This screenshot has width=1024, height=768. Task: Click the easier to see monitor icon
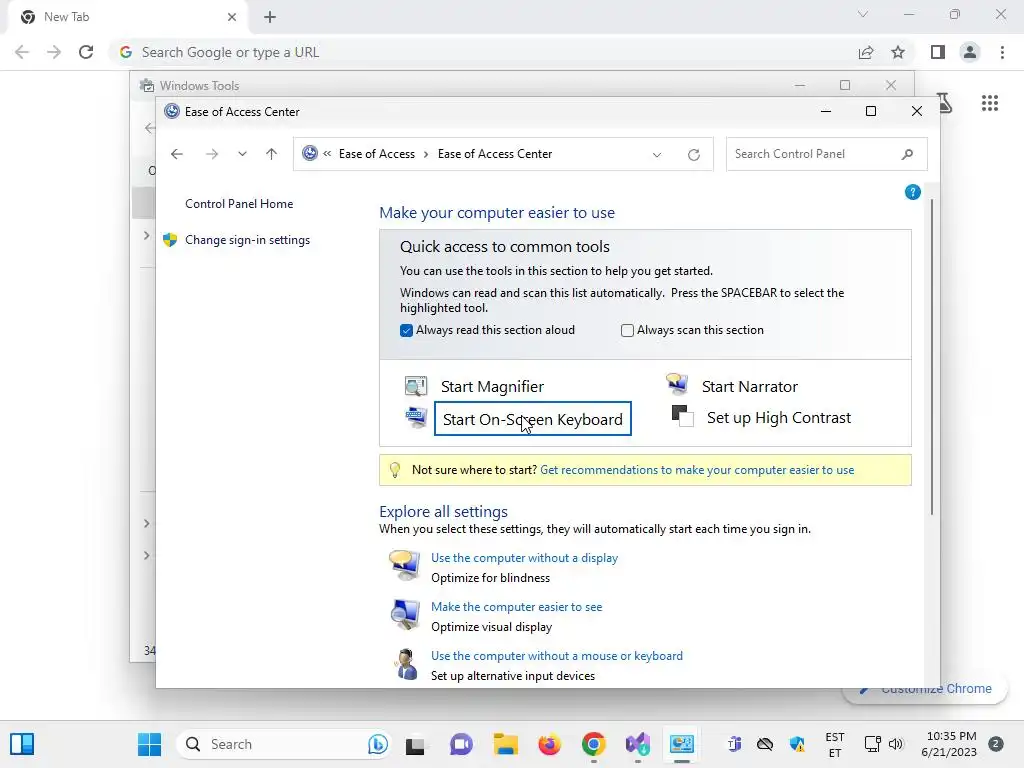(x=405, y=614)
